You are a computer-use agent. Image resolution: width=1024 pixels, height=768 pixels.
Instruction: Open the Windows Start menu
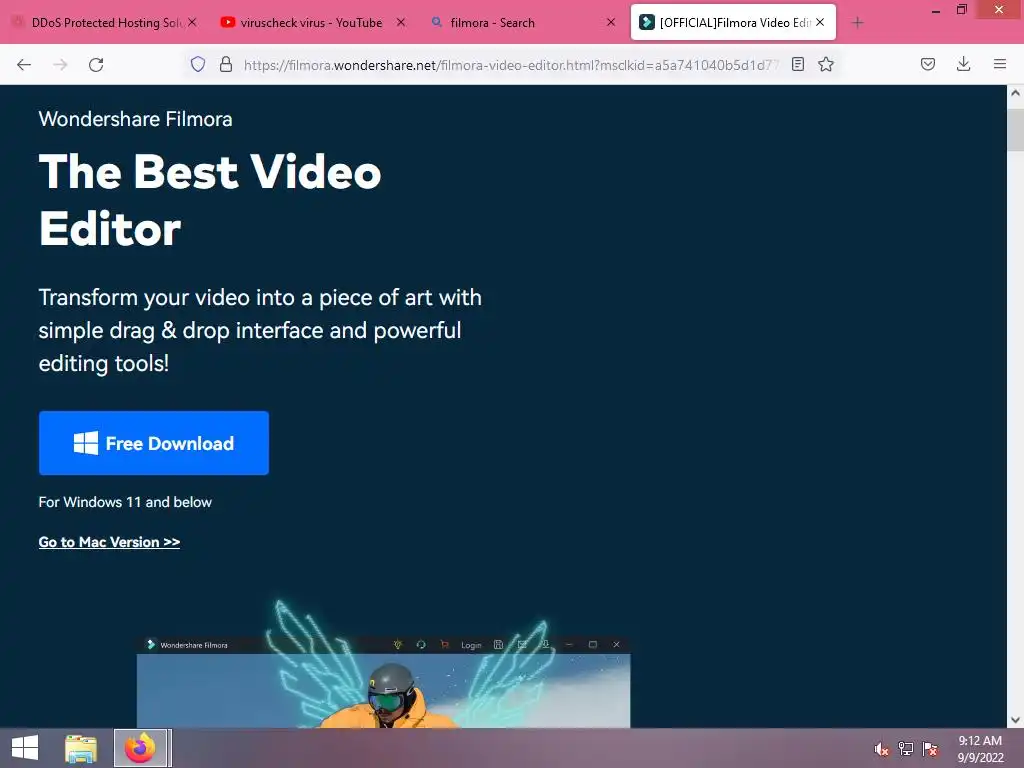(x=25, y=748)
